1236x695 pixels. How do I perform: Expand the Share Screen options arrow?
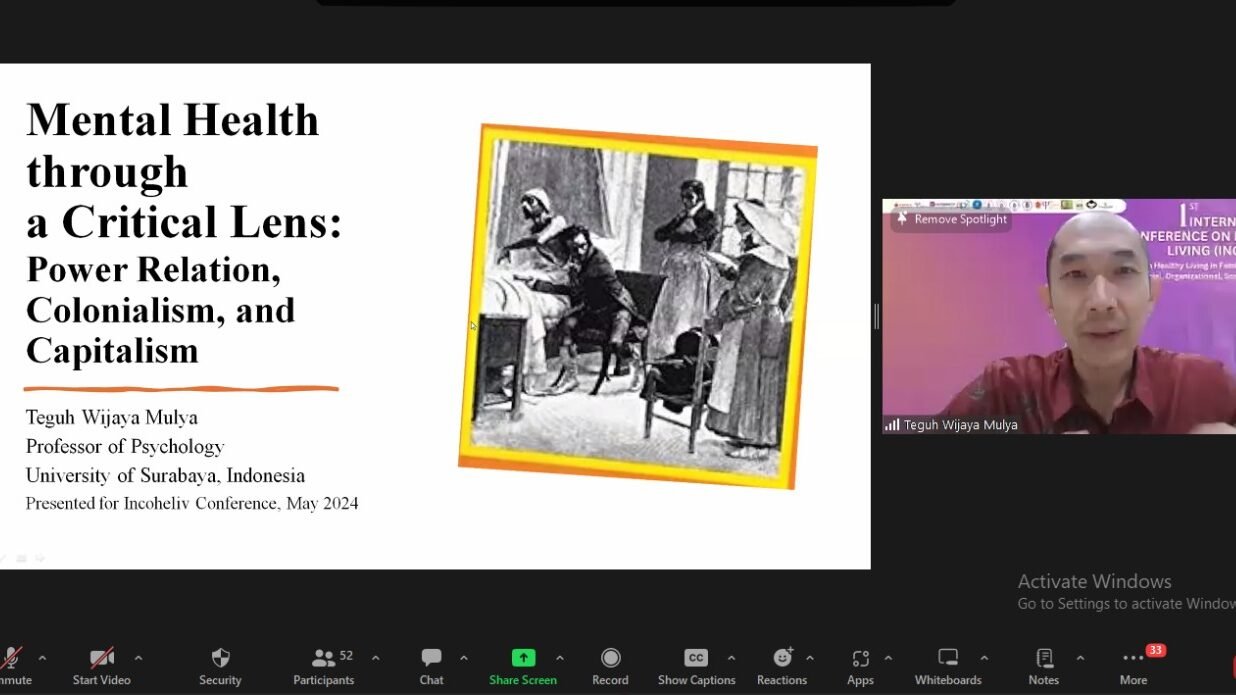tap(560, 658)
